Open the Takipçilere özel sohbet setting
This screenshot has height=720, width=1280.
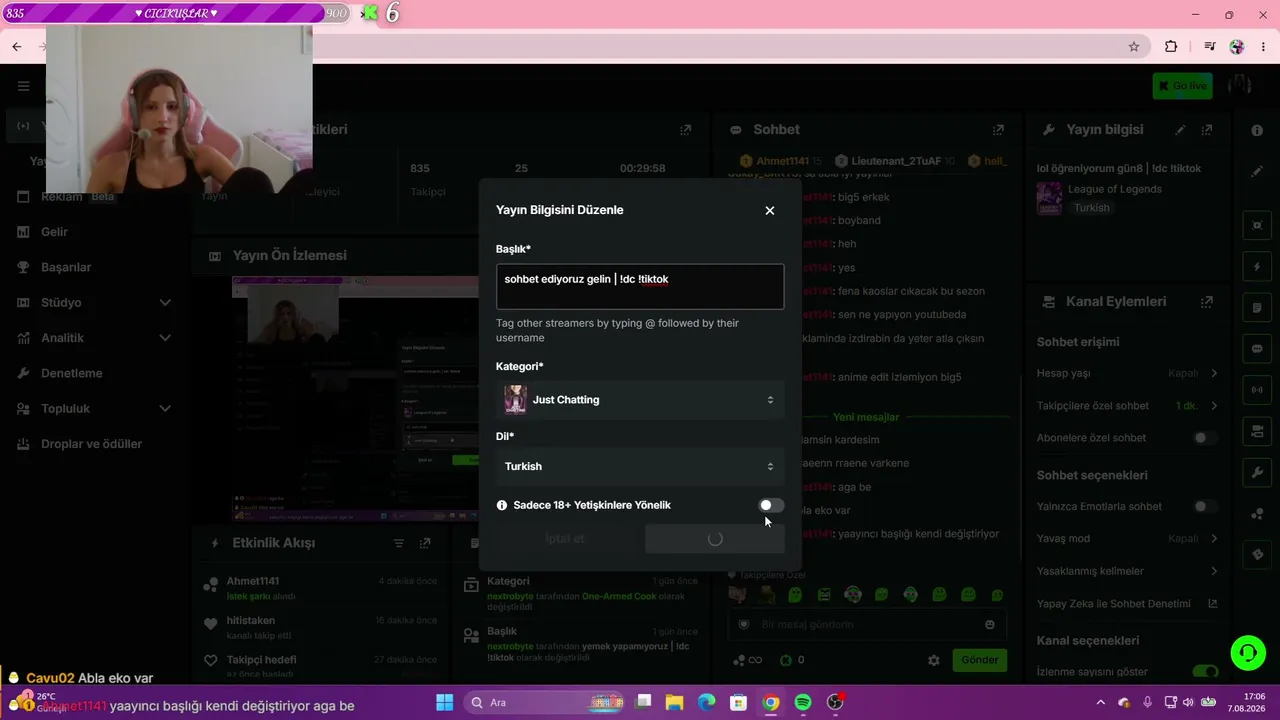[1127, 406]
